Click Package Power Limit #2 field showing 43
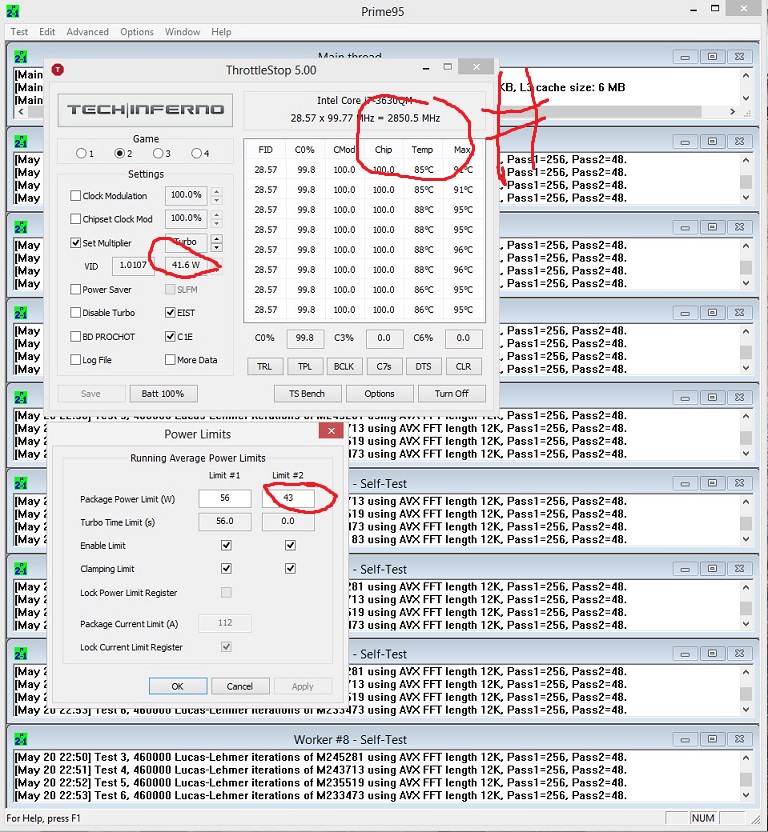The width and height of the screenshot is (768, 832). pyautogui.click(x=288, y=498)
